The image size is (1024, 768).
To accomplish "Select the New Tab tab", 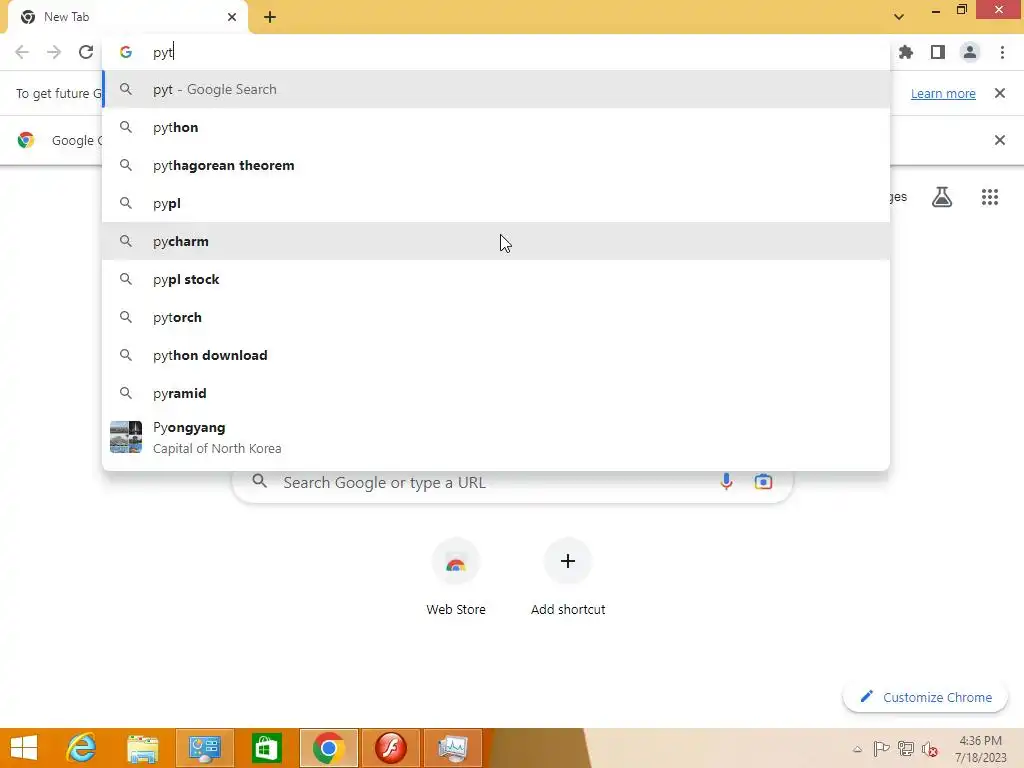I will point(127,18).
